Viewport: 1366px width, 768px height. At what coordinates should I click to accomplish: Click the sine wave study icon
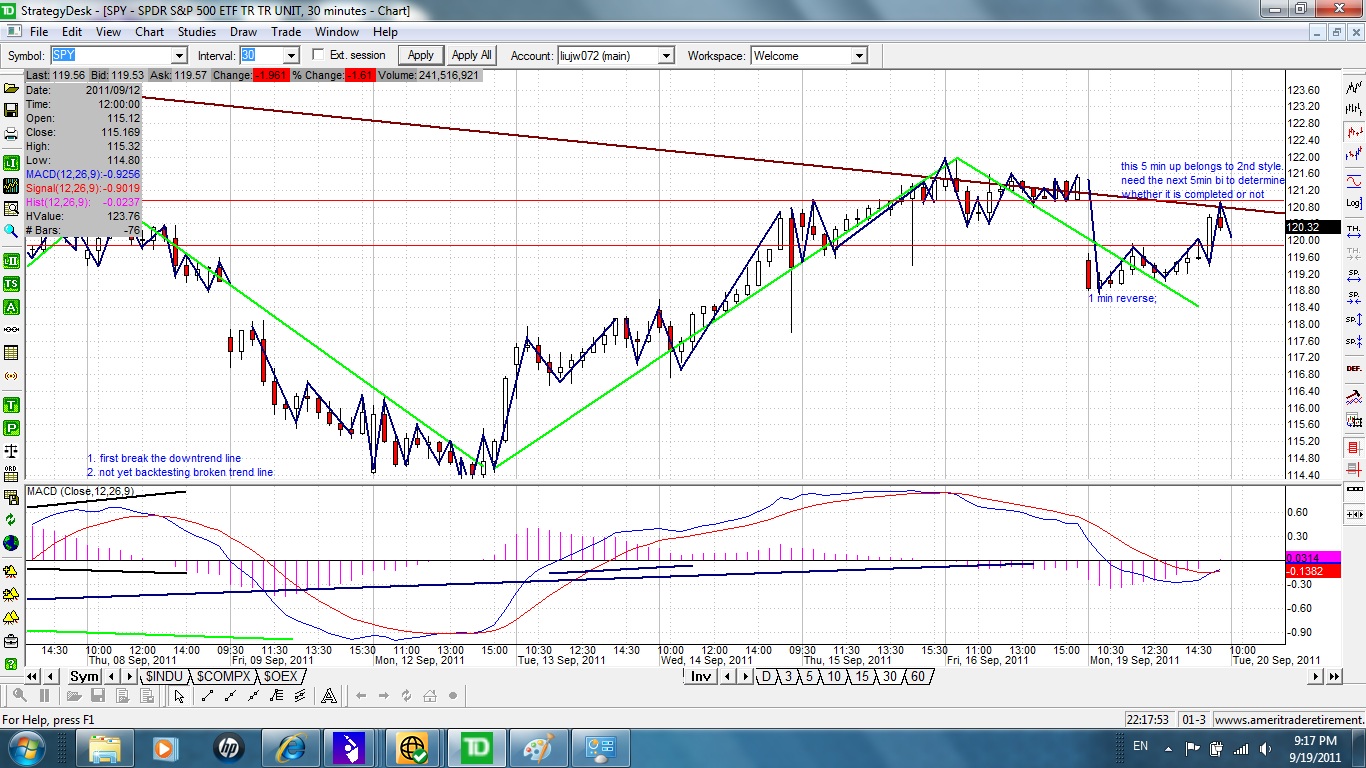pos(1354,181)
